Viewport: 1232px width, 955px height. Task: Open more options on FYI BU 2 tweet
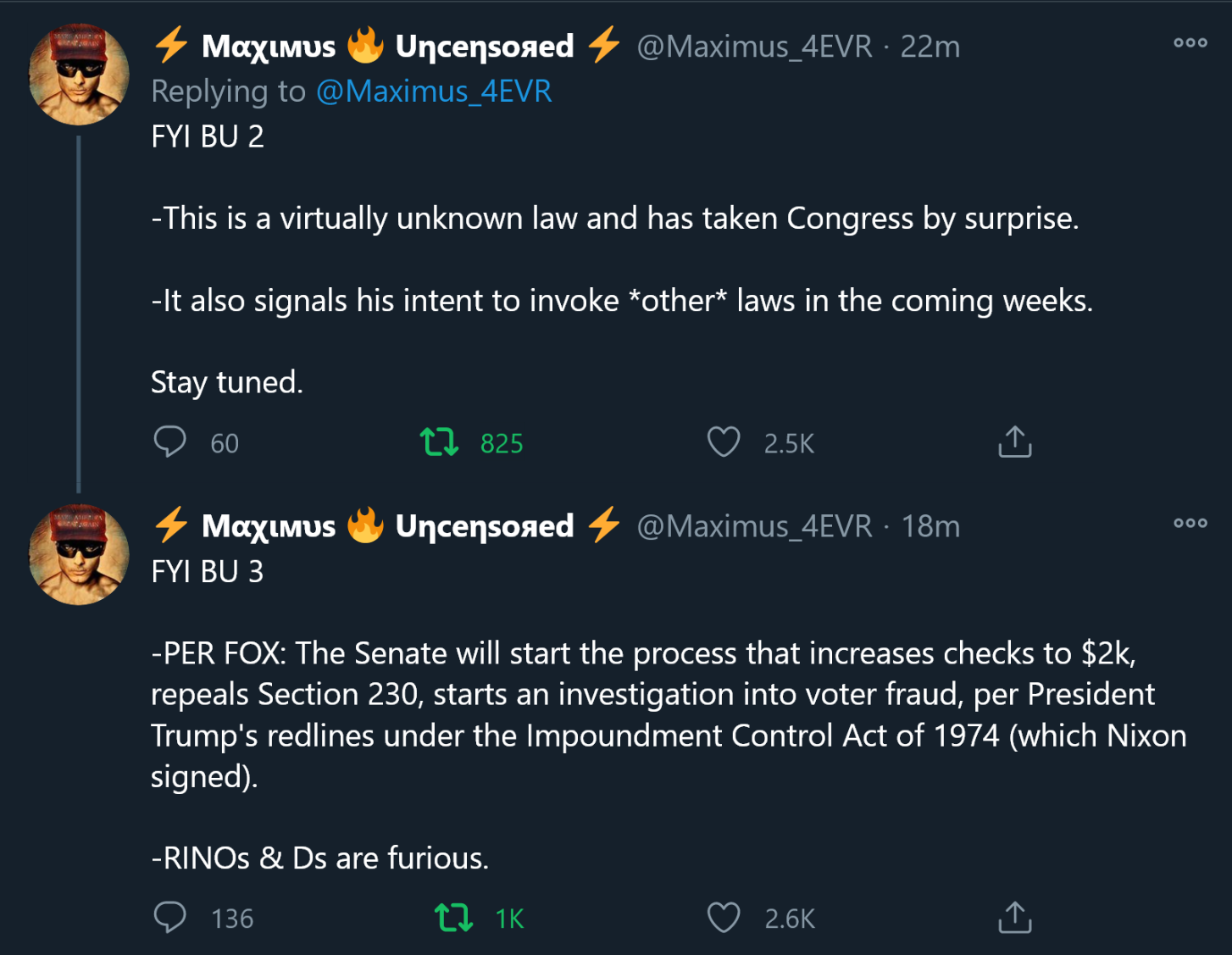click(x=1190, y=42)
